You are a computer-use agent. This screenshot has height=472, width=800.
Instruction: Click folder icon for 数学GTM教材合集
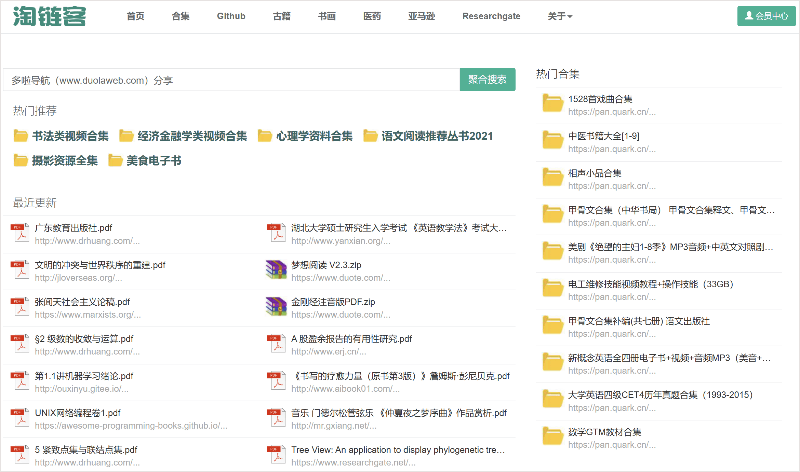coord(553,436)
